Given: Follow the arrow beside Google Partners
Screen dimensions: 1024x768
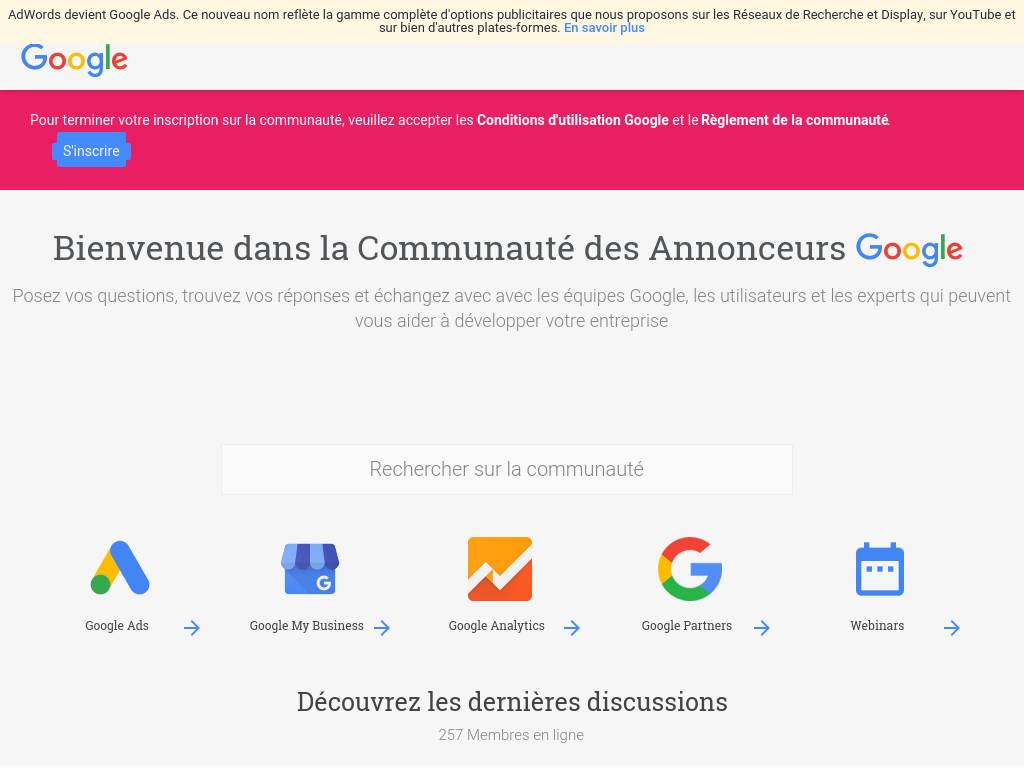Looking at the screenshot, I should point(762,628).
